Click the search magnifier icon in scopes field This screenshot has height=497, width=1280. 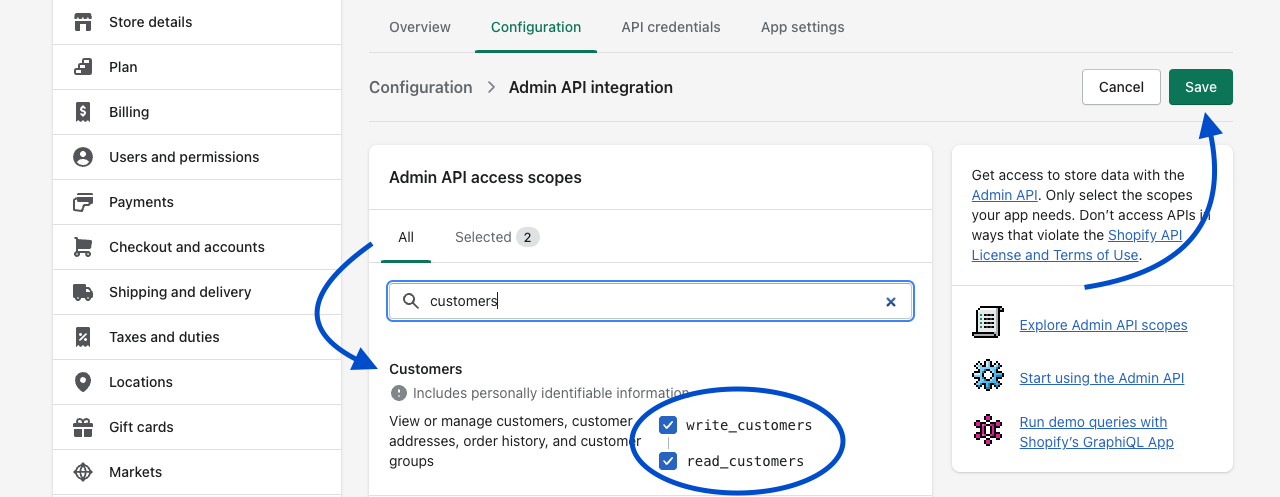point(410,301)
